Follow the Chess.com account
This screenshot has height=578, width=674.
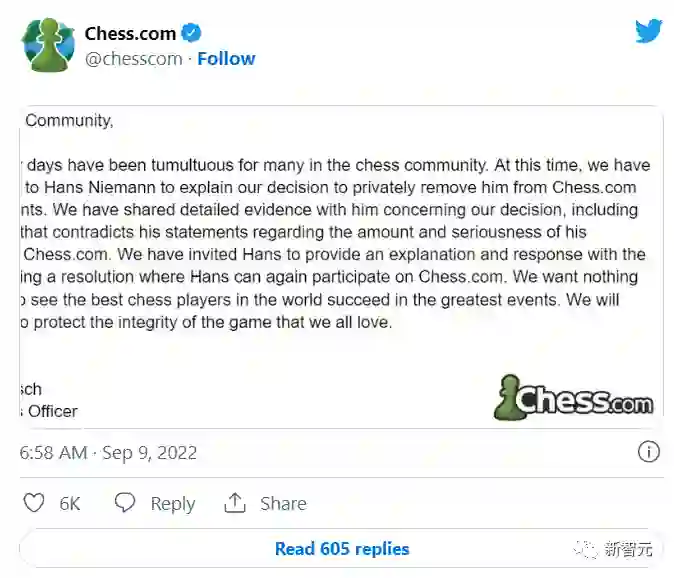click(226, 58)
